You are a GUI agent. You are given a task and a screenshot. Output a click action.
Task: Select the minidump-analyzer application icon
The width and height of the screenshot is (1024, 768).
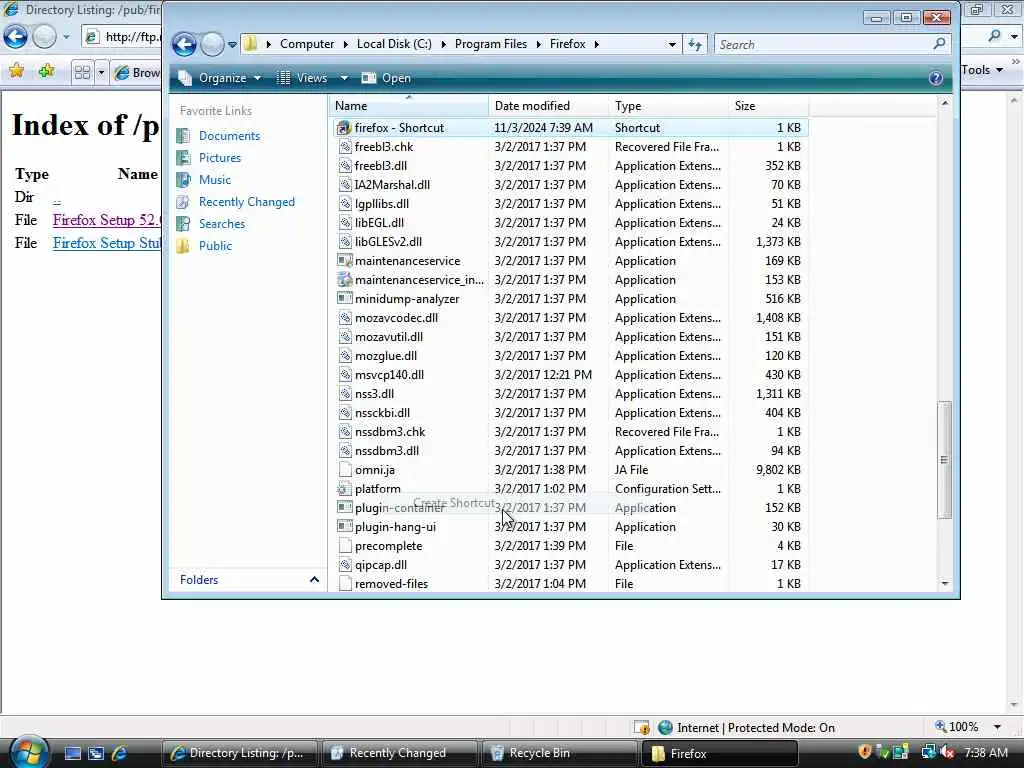(345, 298)
